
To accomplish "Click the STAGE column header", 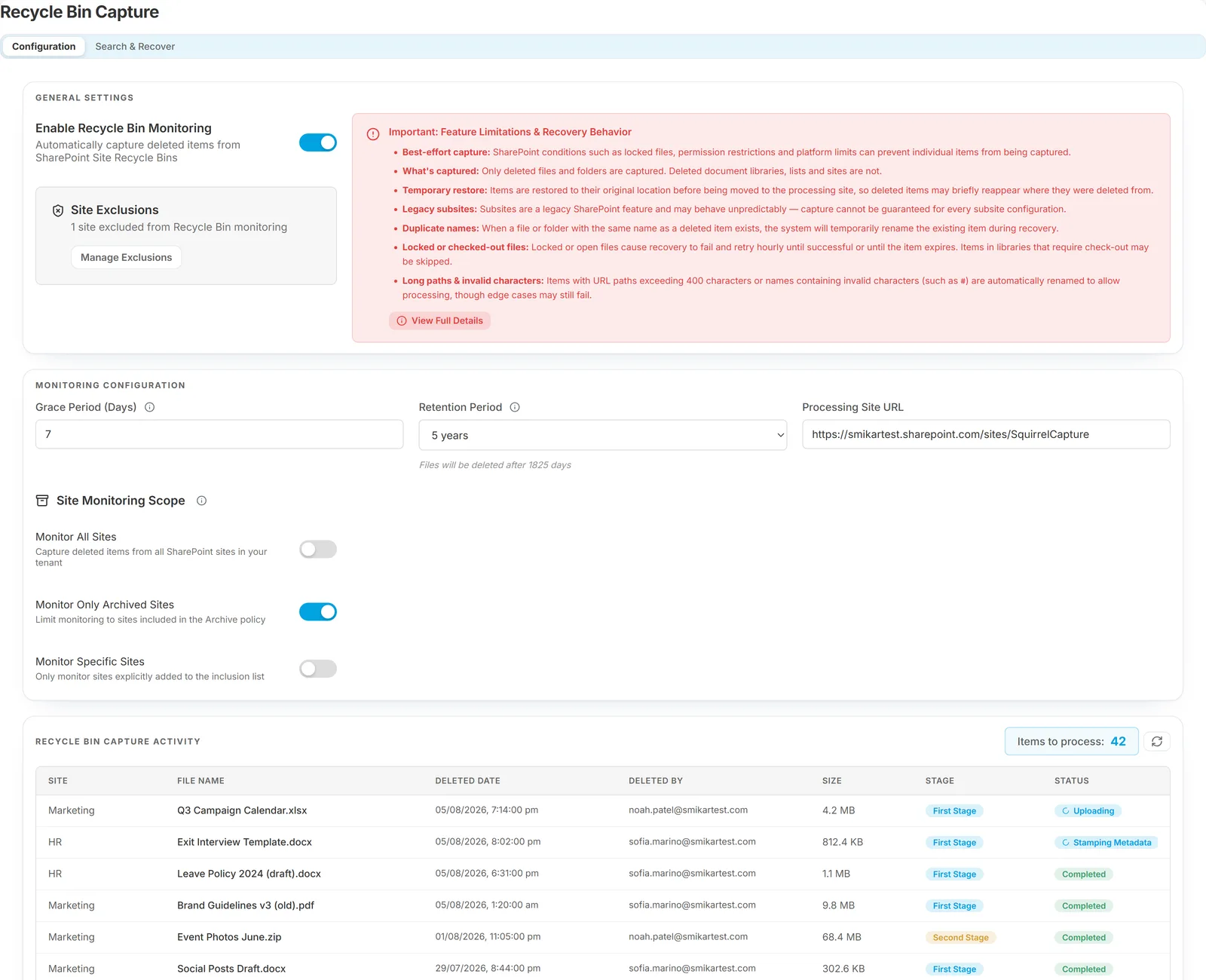I will point(940,781).
